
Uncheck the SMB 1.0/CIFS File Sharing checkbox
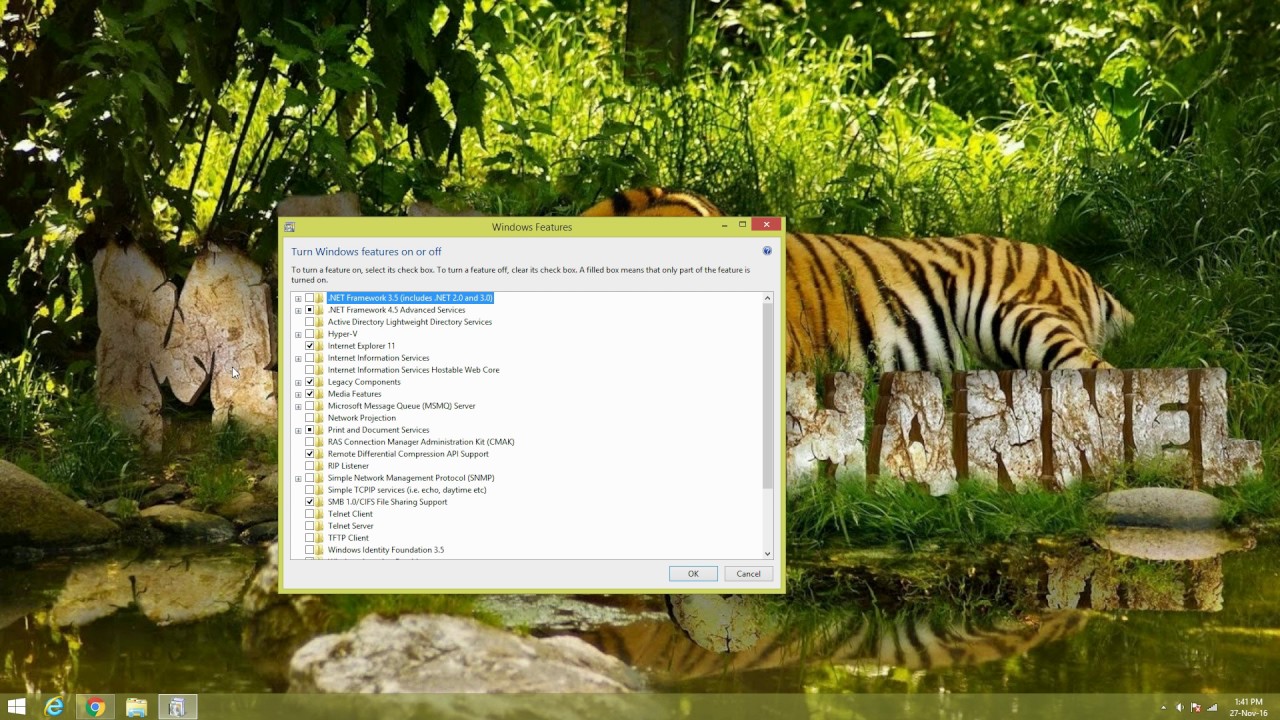(x=309, y=502)
